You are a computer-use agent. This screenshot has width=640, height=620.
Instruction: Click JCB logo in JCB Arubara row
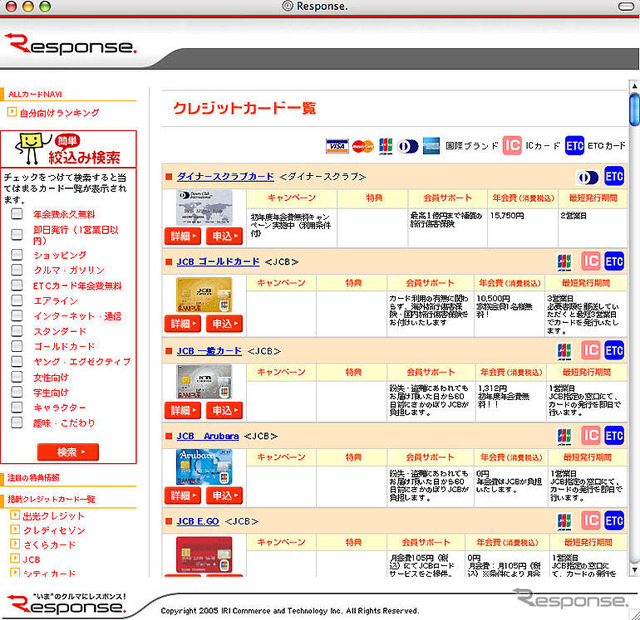[x=564, y=437]
